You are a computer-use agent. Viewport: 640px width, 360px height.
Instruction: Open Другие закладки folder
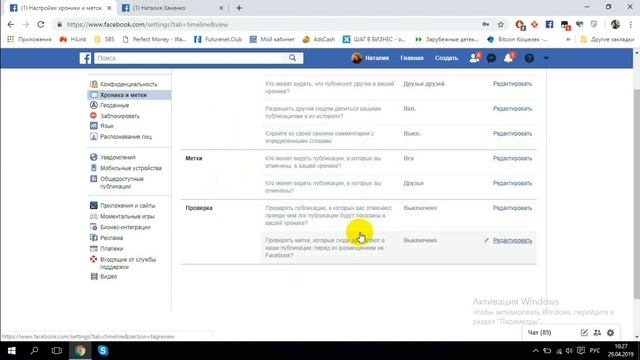click(x=607, y=39)
